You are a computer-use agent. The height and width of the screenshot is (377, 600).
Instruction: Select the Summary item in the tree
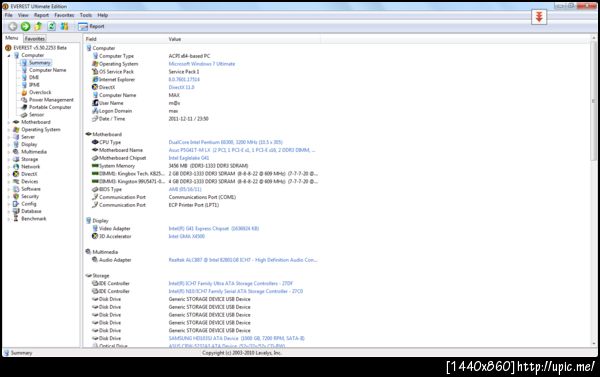click(x=39, y=63)
